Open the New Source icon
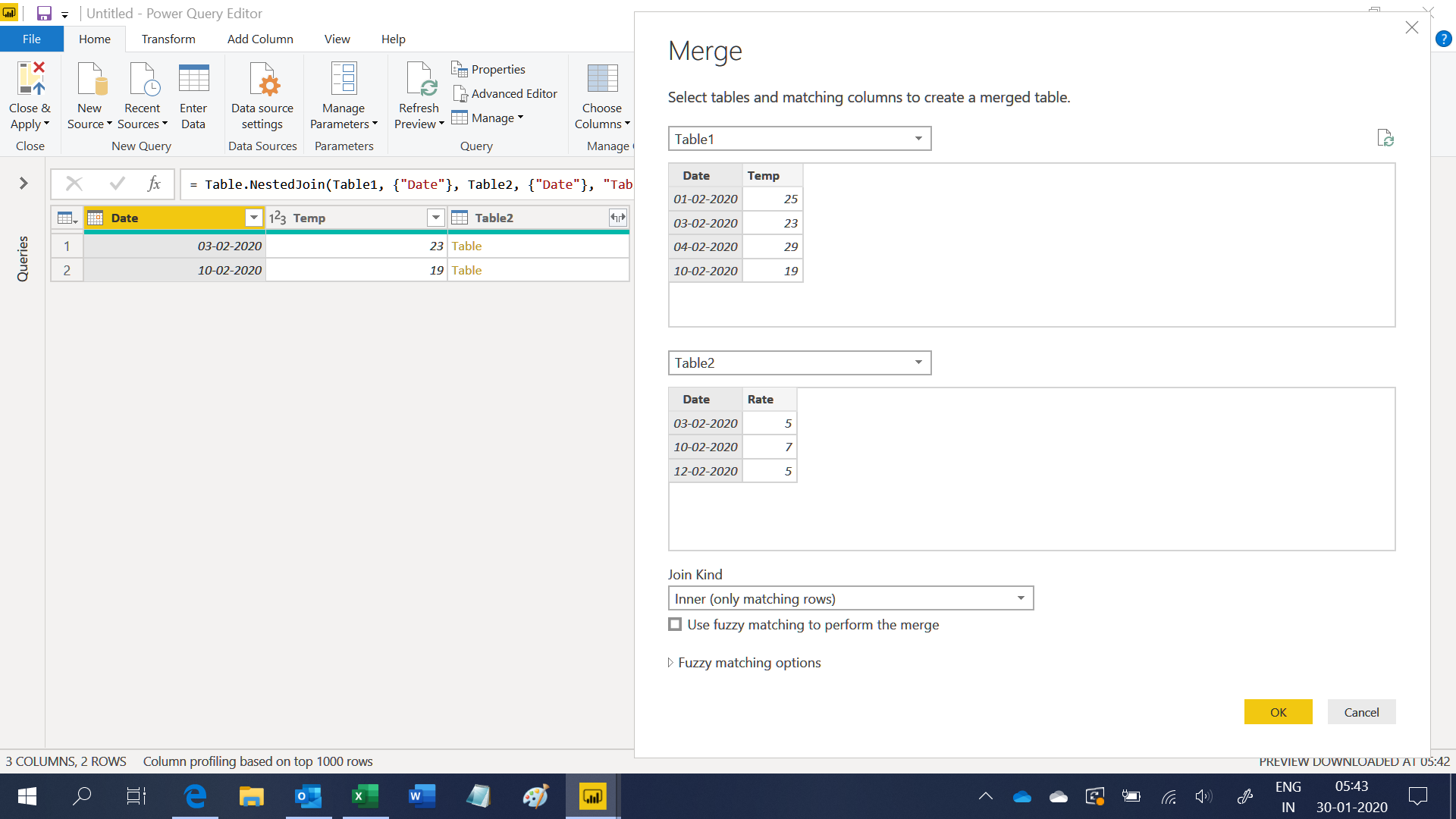Screen dimensions: 1456x819 91,79
